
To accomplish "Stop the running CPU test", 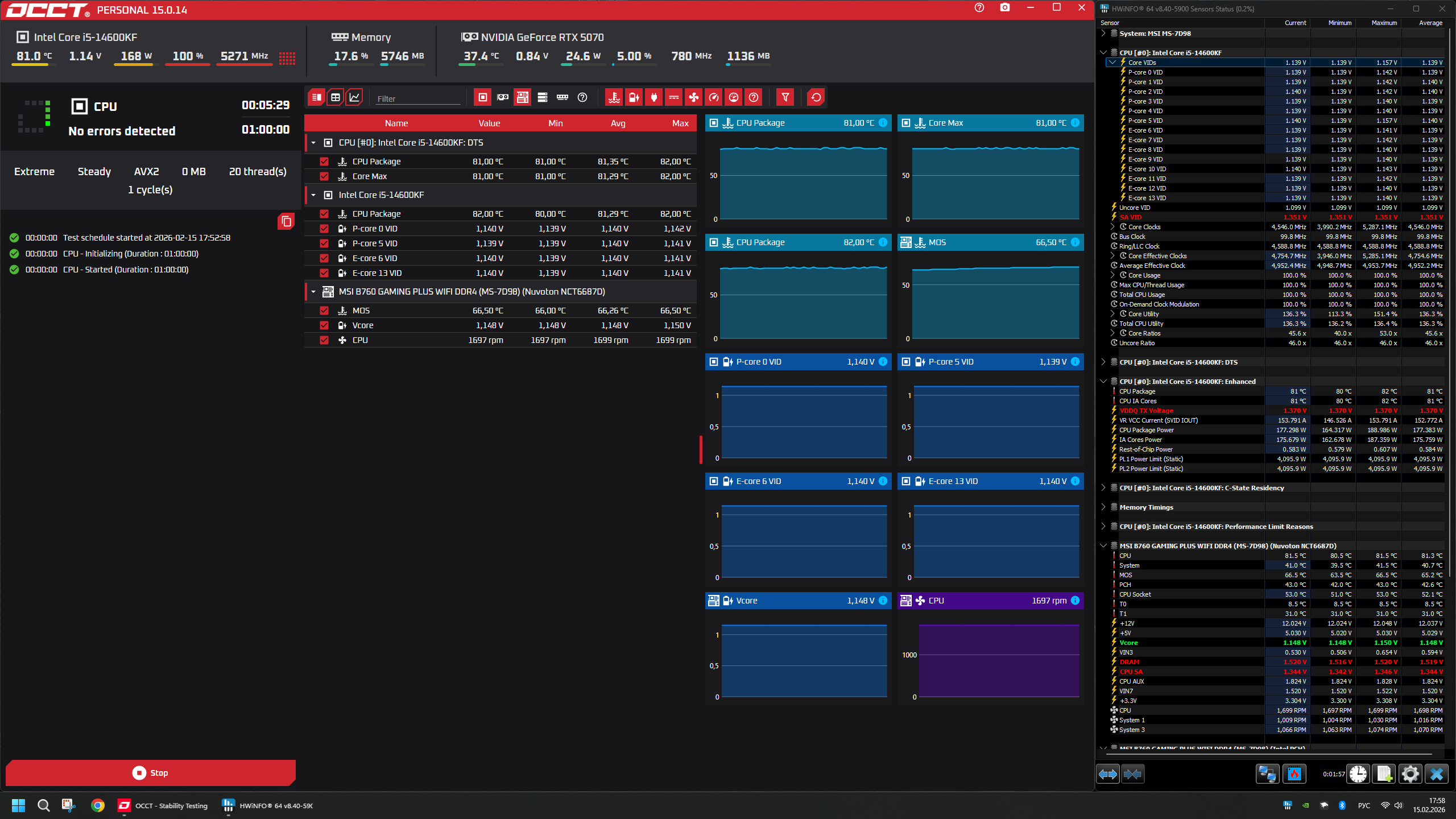I will coord(151,773).
